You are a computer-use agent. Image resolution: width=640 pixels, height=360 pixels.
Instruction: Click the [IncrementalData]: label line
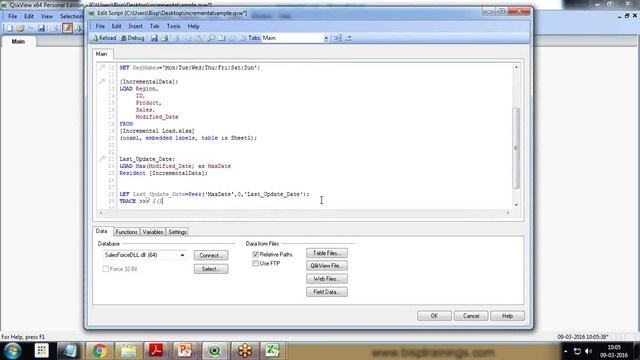tap(149, 82)
